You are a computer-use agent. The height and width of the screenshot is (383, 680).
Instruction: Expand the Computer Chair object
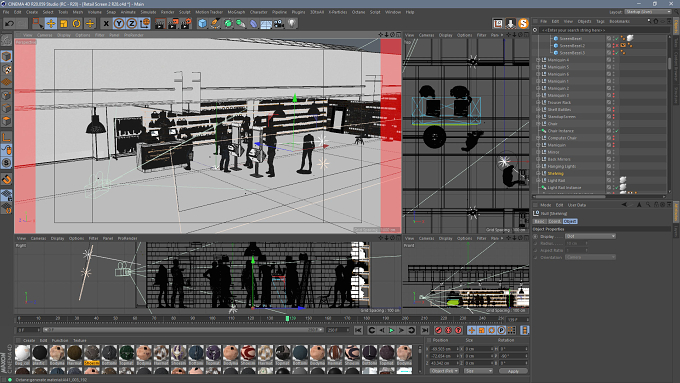tap(538, 138)
